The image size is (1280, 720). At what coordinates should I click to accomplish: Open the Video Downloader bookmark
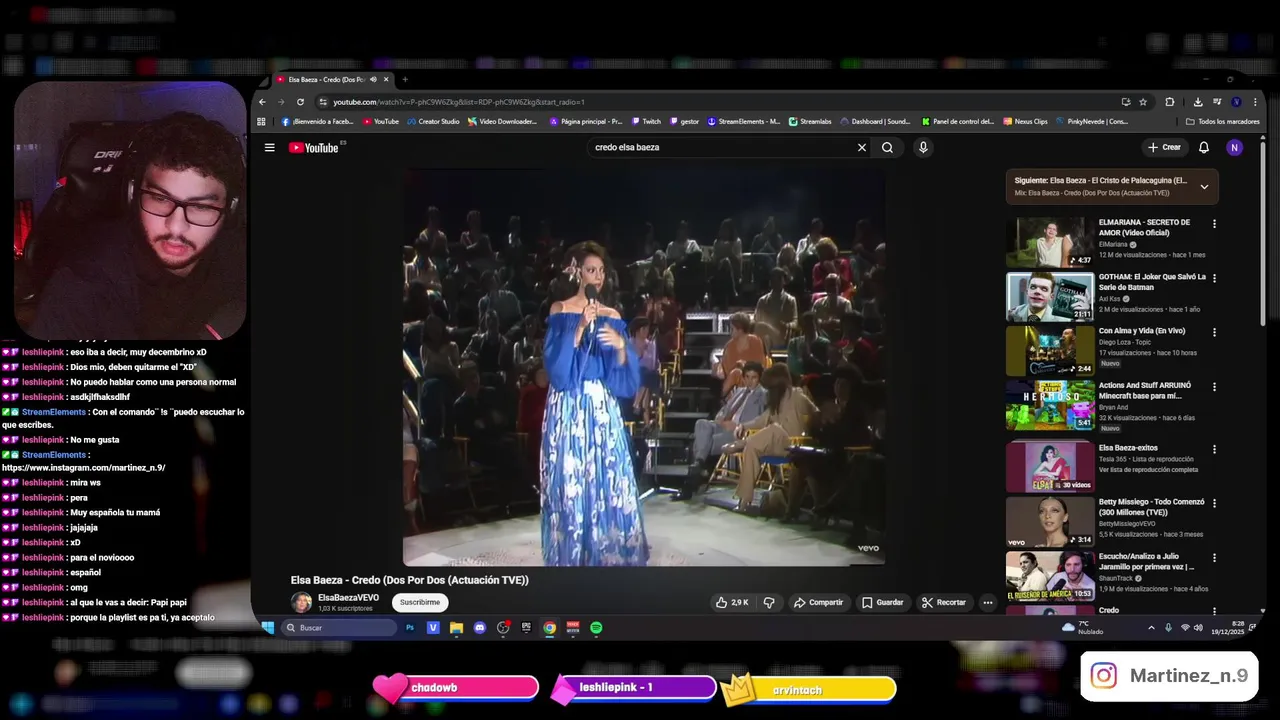502,121
